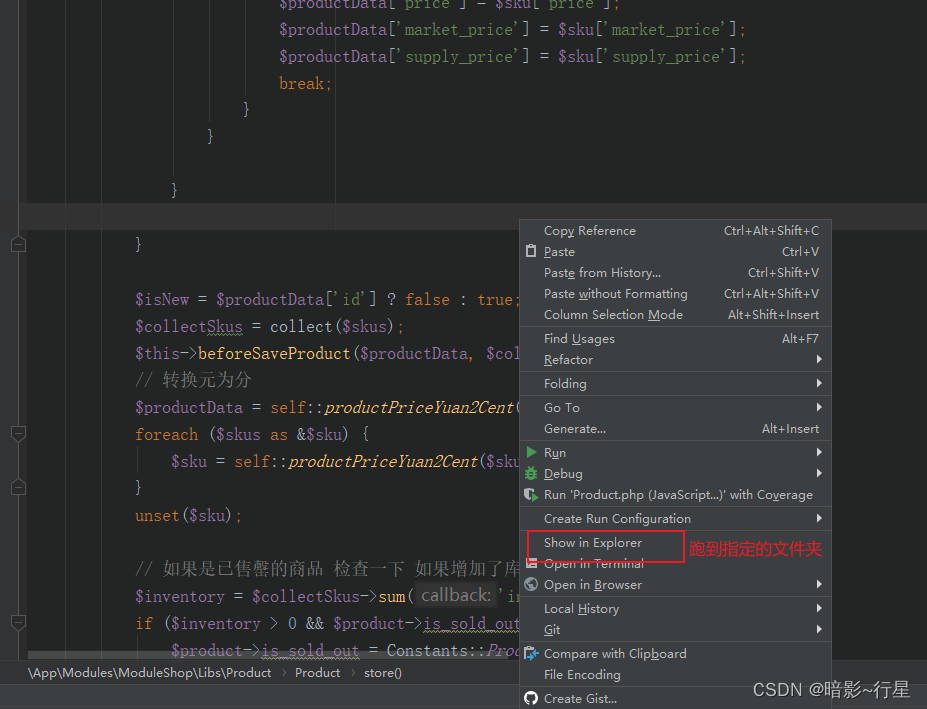Screen dimensions: 927x709
Task: Click the green Run arrow icon
Action: pos(531,452)
